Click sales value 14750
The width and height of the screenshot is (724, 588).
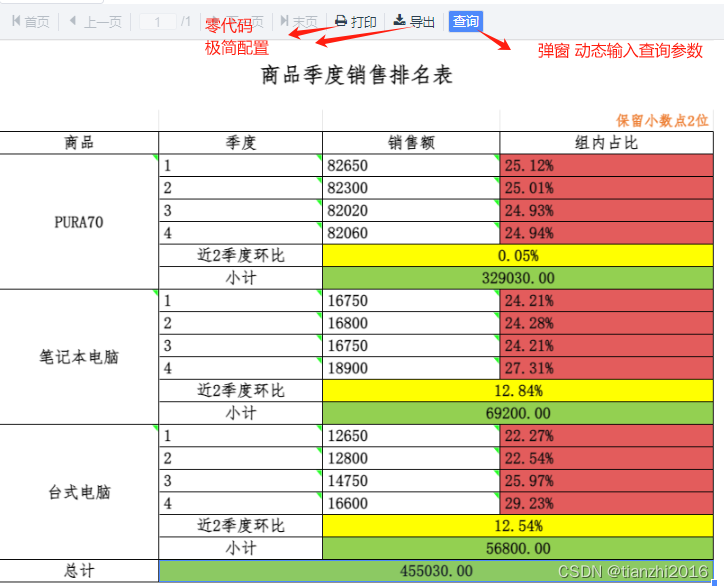(411, 481)
